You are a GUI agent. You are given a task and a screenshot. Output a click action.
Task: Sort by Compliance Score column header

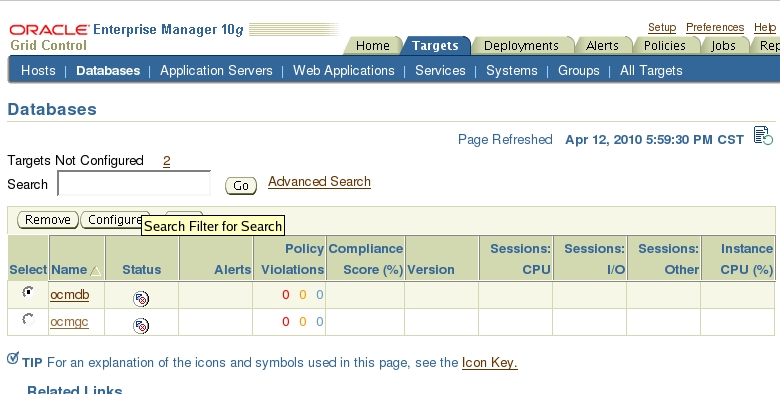[x=366, y=259]
